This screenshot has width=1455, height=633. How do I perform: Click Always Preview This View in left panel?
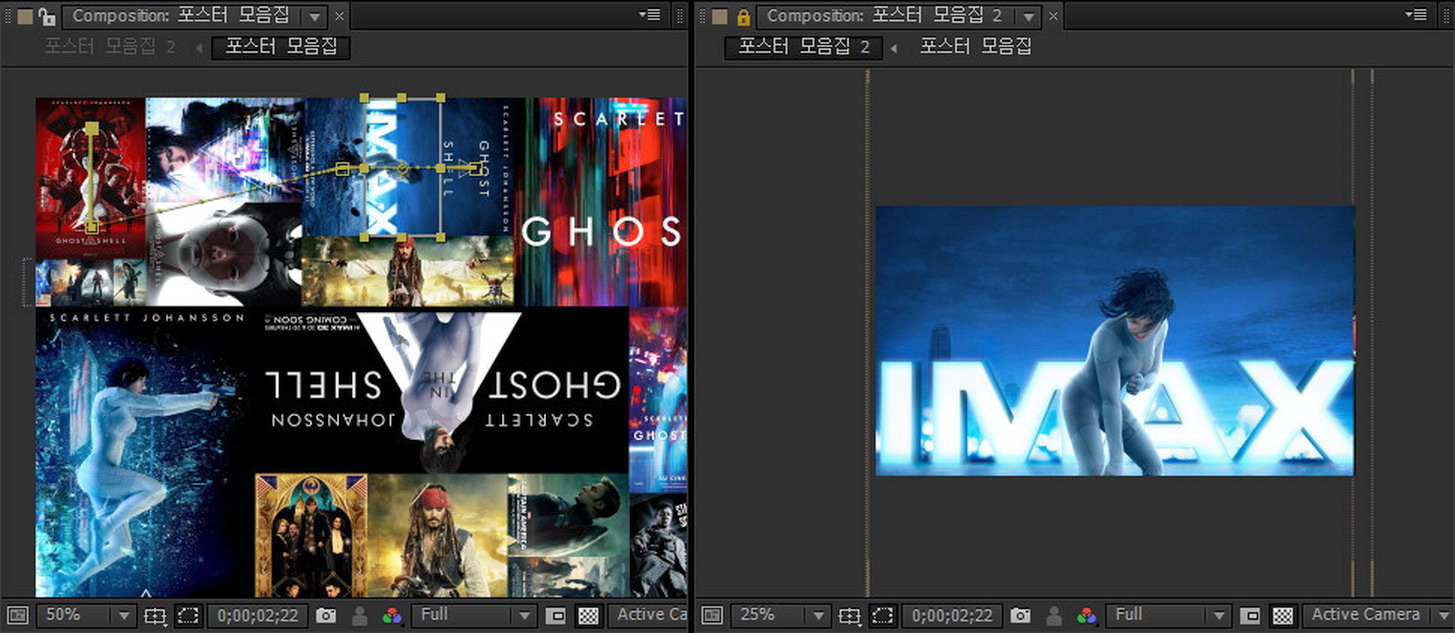16,616
